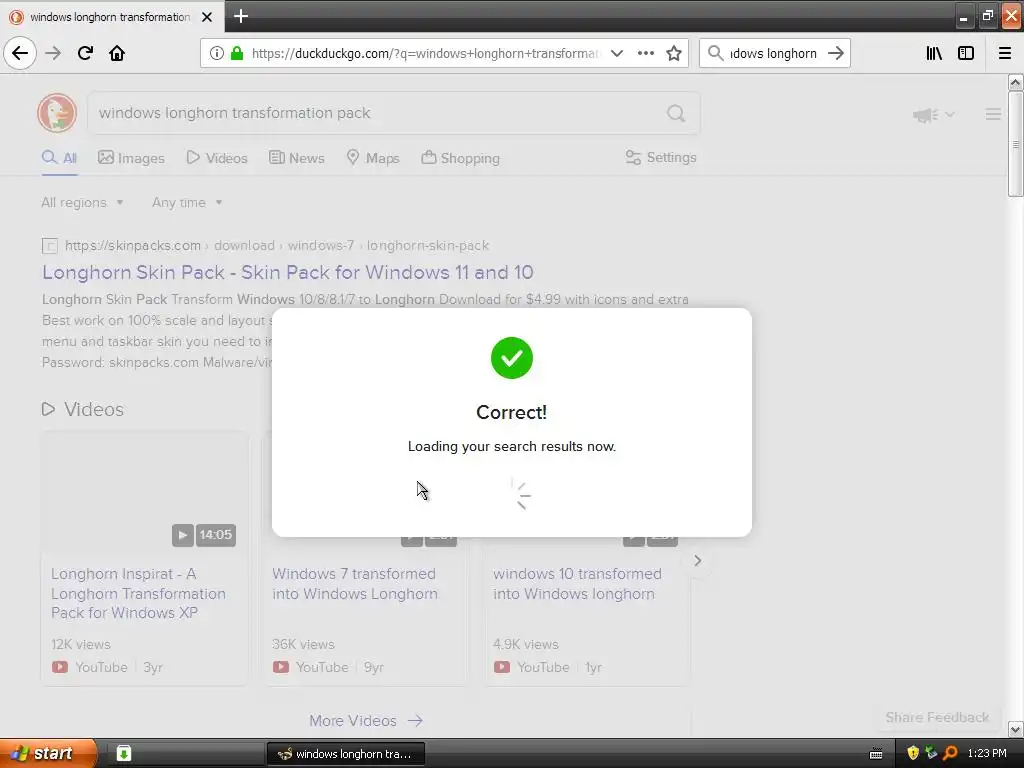Click the green padlock security icon
Image resolution: width=1024 pixels, height=768 pixels.
[x=237, y=53]
